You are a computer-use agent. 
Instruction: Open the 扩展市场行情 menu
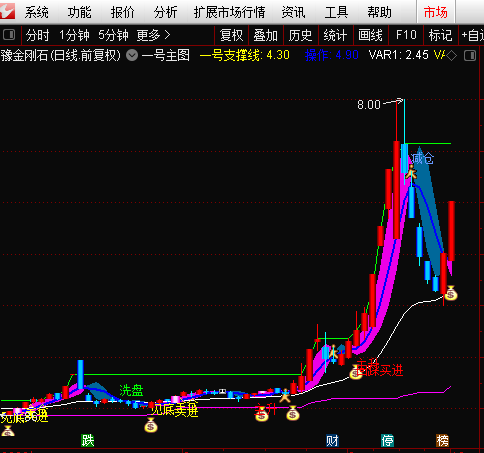tap(229, 13)
